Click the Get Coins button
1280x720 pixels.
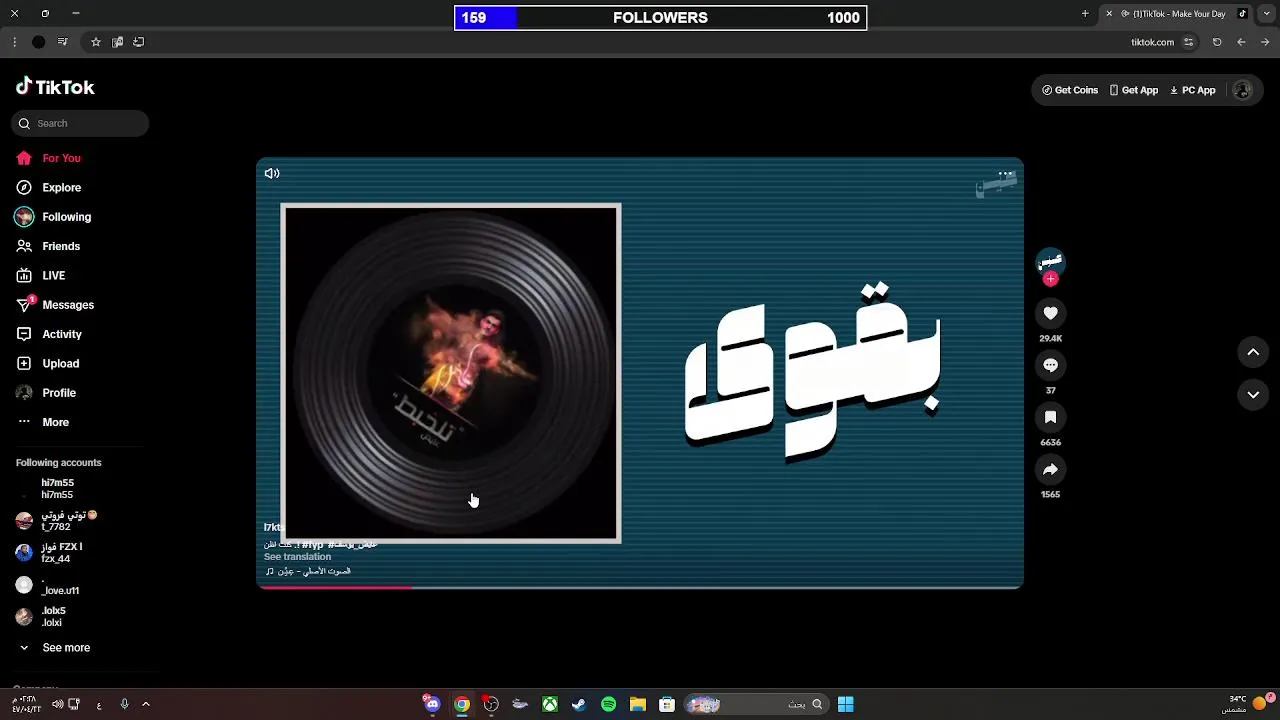click(x=1070, y=90)
